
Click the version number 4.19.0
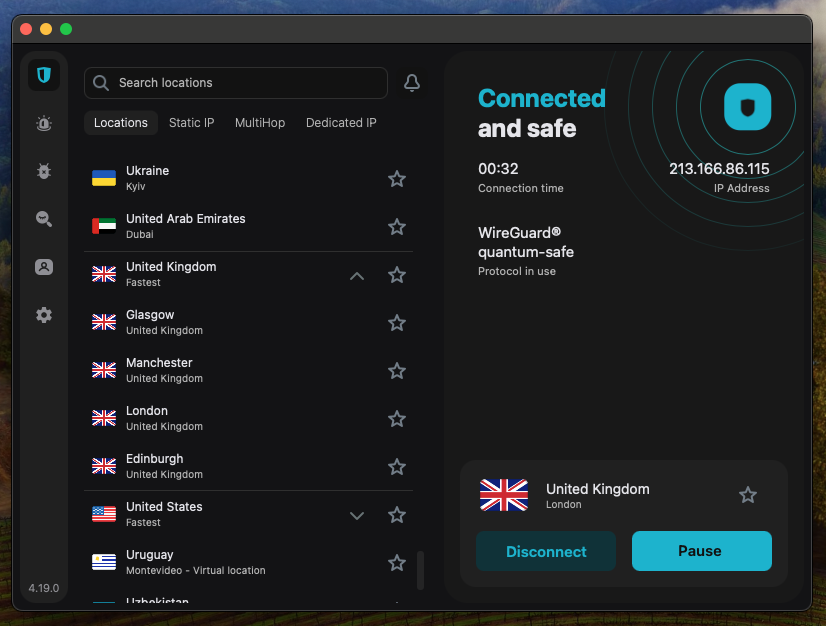pos(44,588)
